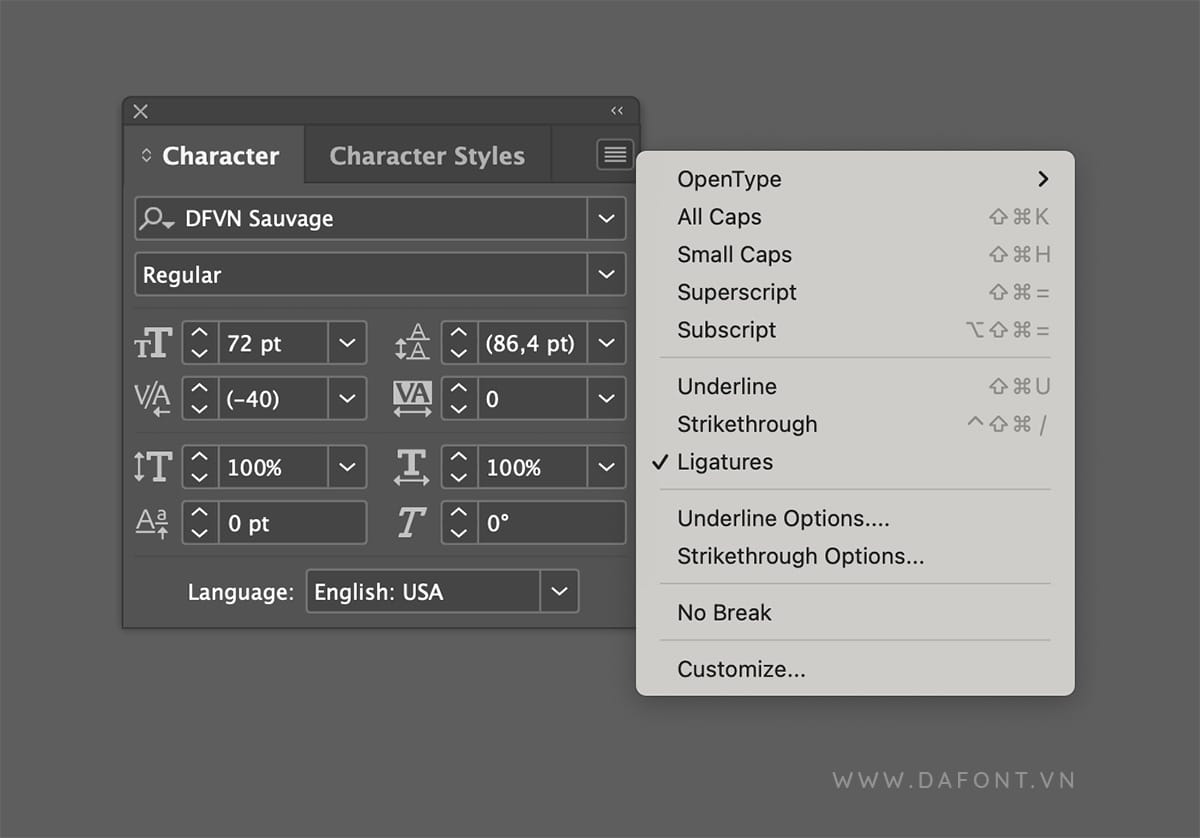
Task: Open the Language dropdown set to English: USA
Action: pyautogui.click(x=559, y=591)
